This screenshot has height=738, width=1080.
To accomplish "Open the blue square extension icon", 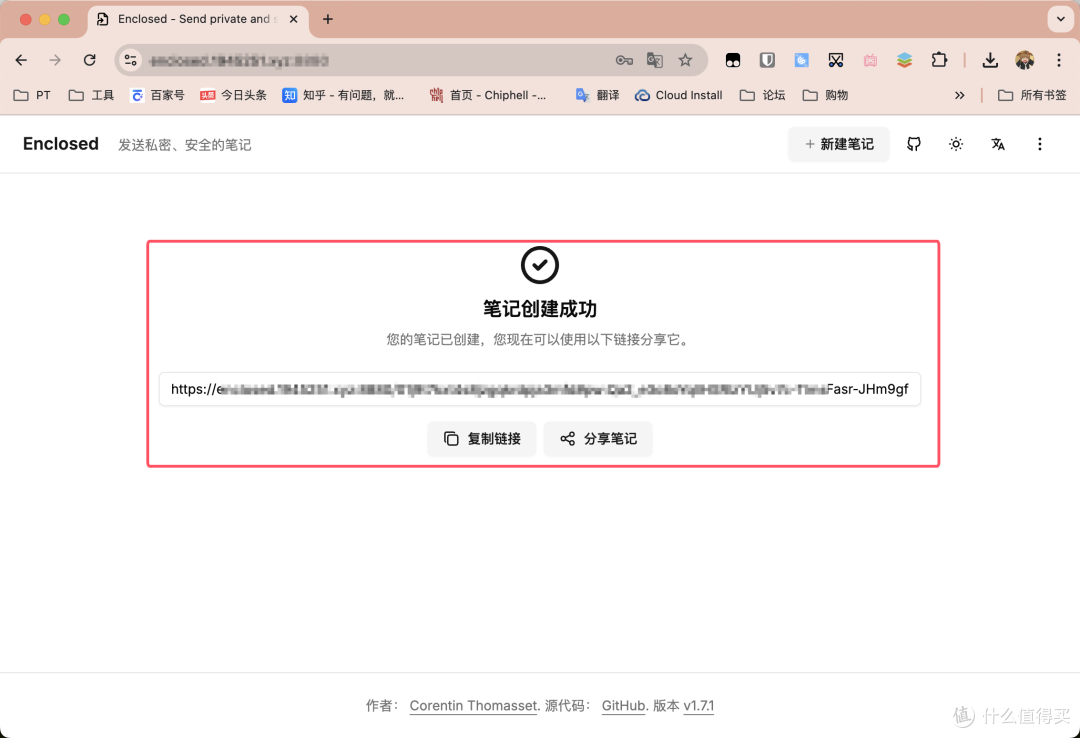I will (x=801, y=61).
